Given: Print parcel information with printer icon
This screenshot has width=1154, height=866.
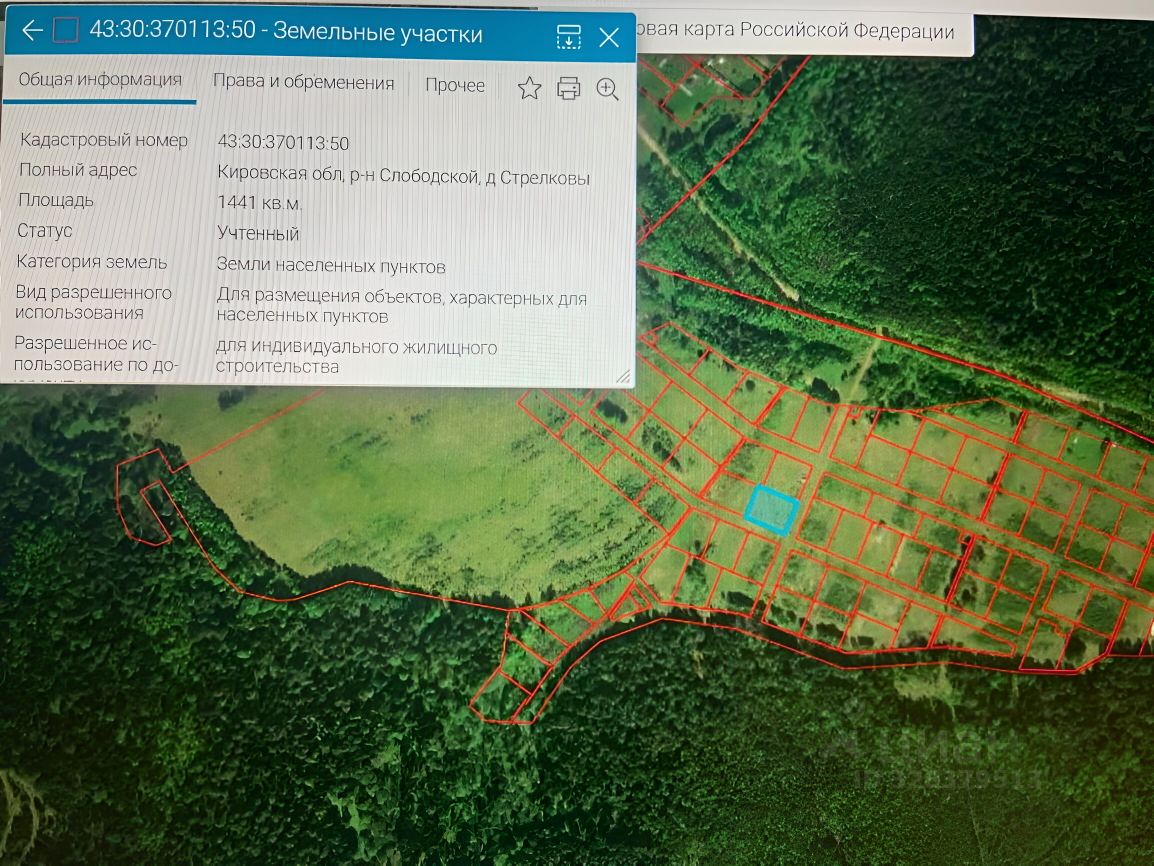Looking at the screenshot, I should point(568,88).
